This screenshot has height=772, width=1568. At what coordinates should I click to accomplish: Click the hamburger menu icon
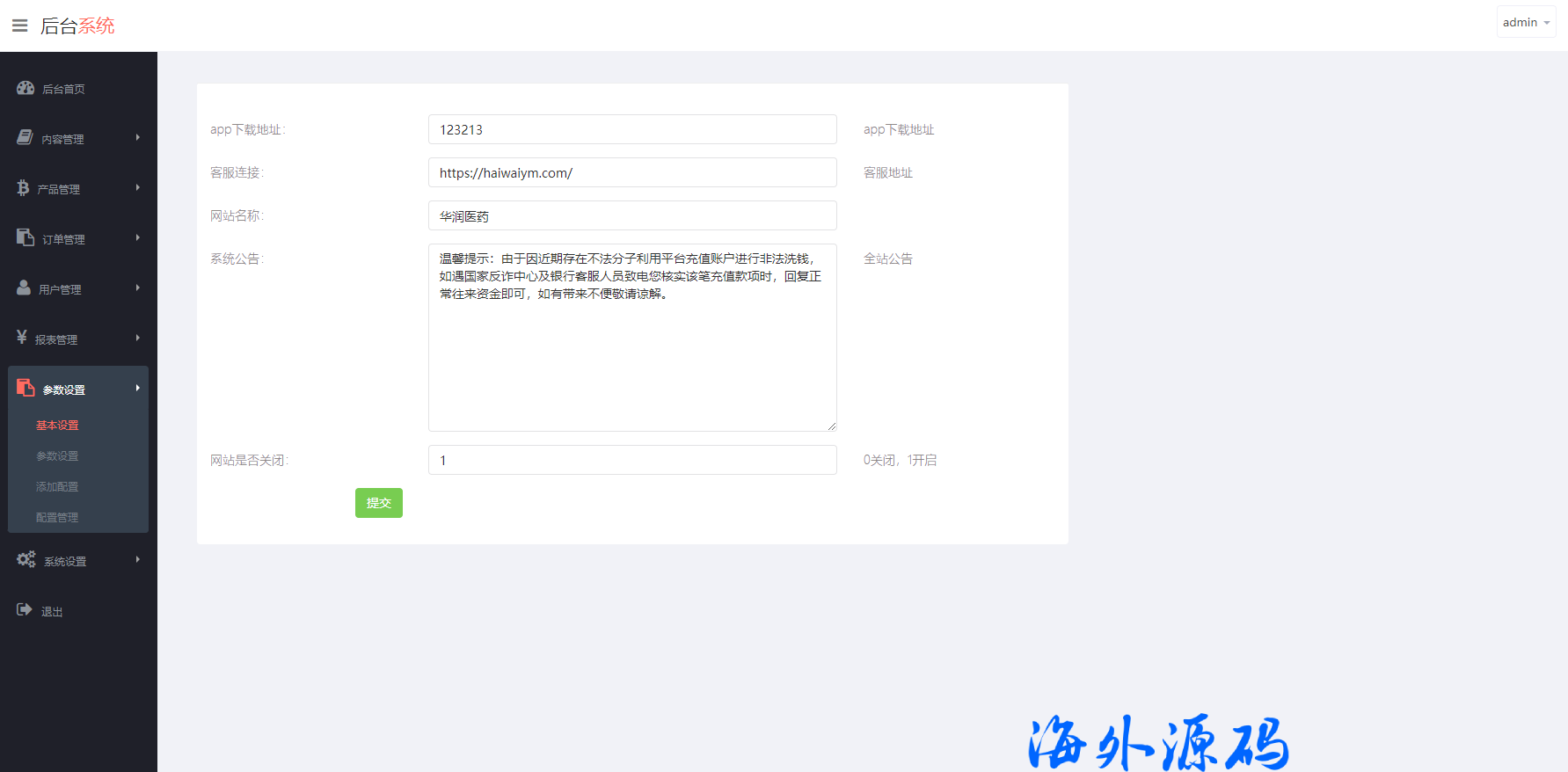[x=19, y=25]
